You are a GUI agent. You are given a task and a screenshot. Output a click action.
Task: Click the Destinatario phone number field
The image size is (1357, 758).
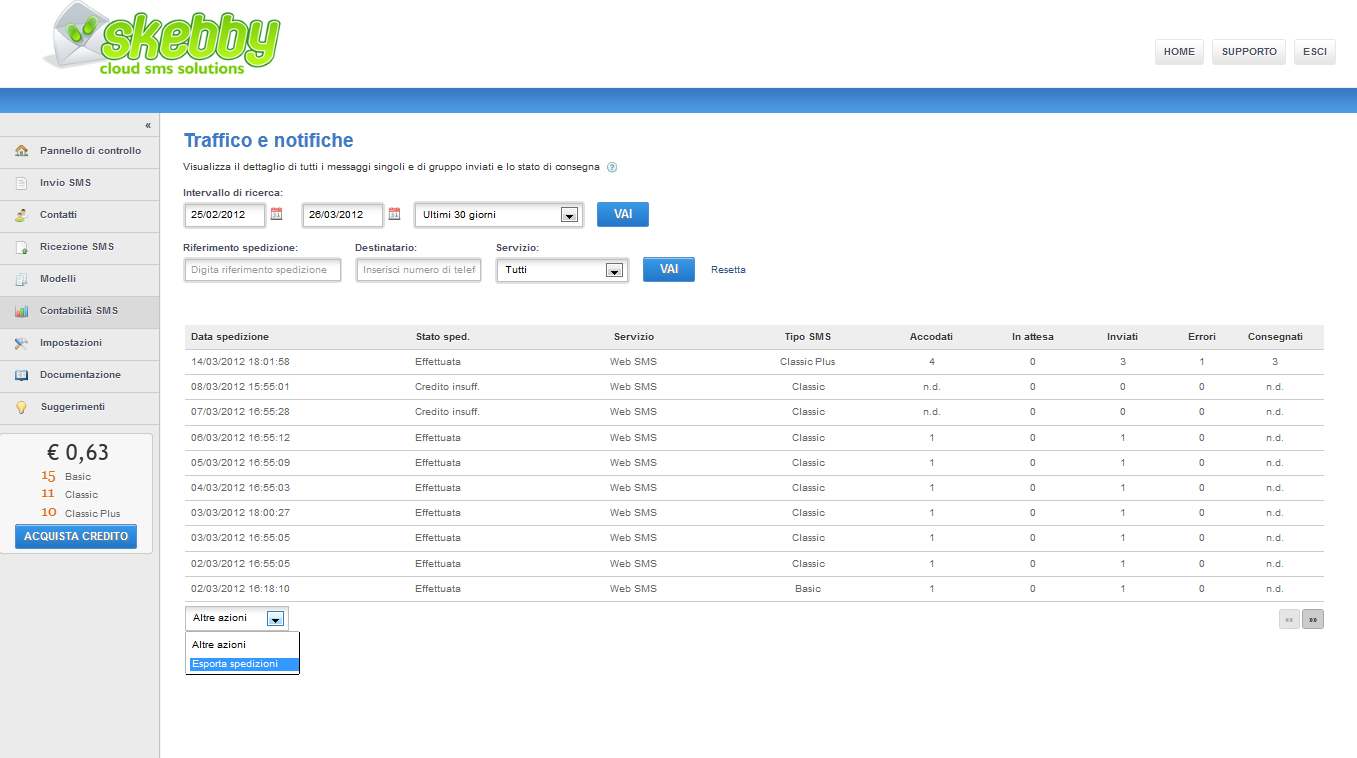click(419, 270)
